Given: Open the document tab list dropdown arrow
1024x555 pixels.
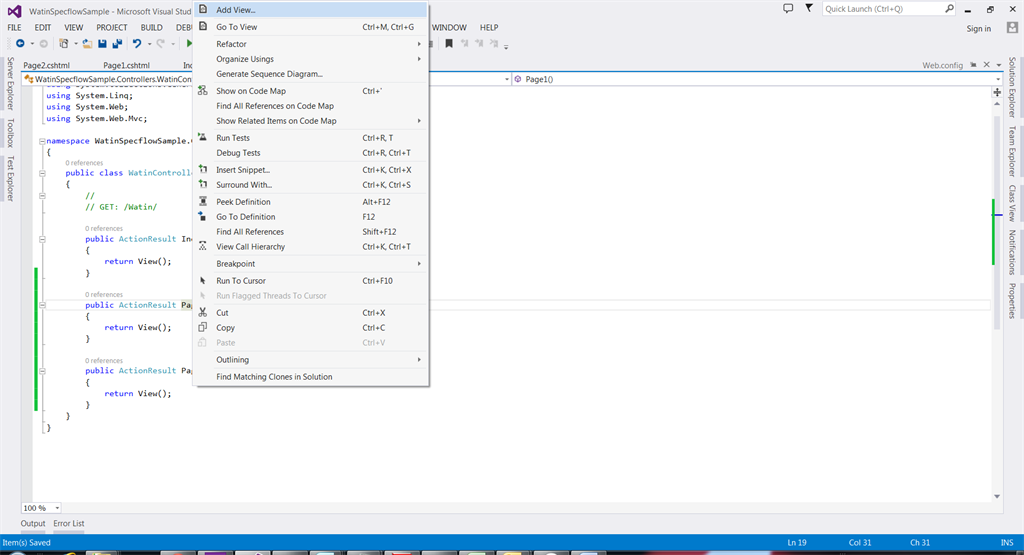Looking at the screenshot, I should [x=999, y=65].
